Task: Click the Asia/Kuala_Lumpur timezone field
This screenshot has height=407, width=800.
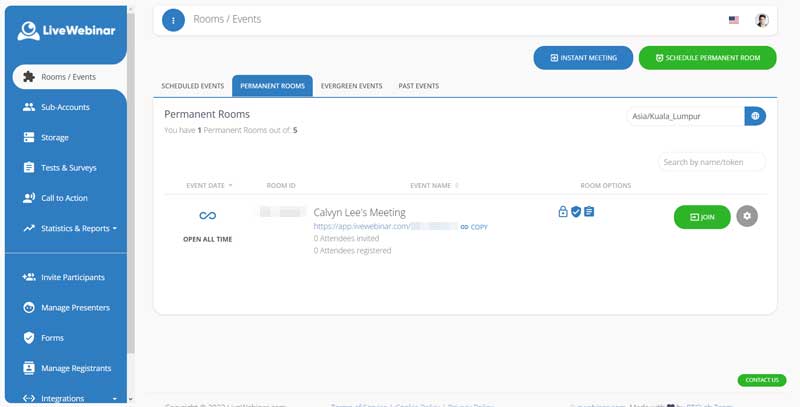Action: pyautogui.click(x=685, y=116)
